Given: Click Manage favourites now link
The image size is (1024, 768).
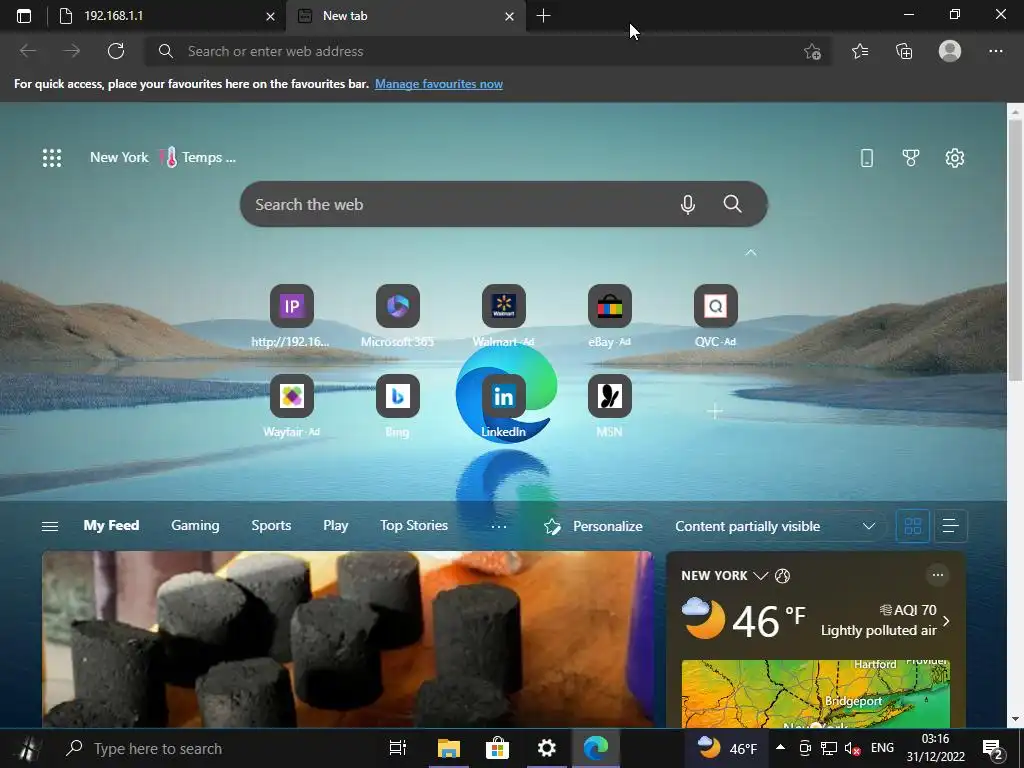Looking at the screenshot, I should pos(439,84).
